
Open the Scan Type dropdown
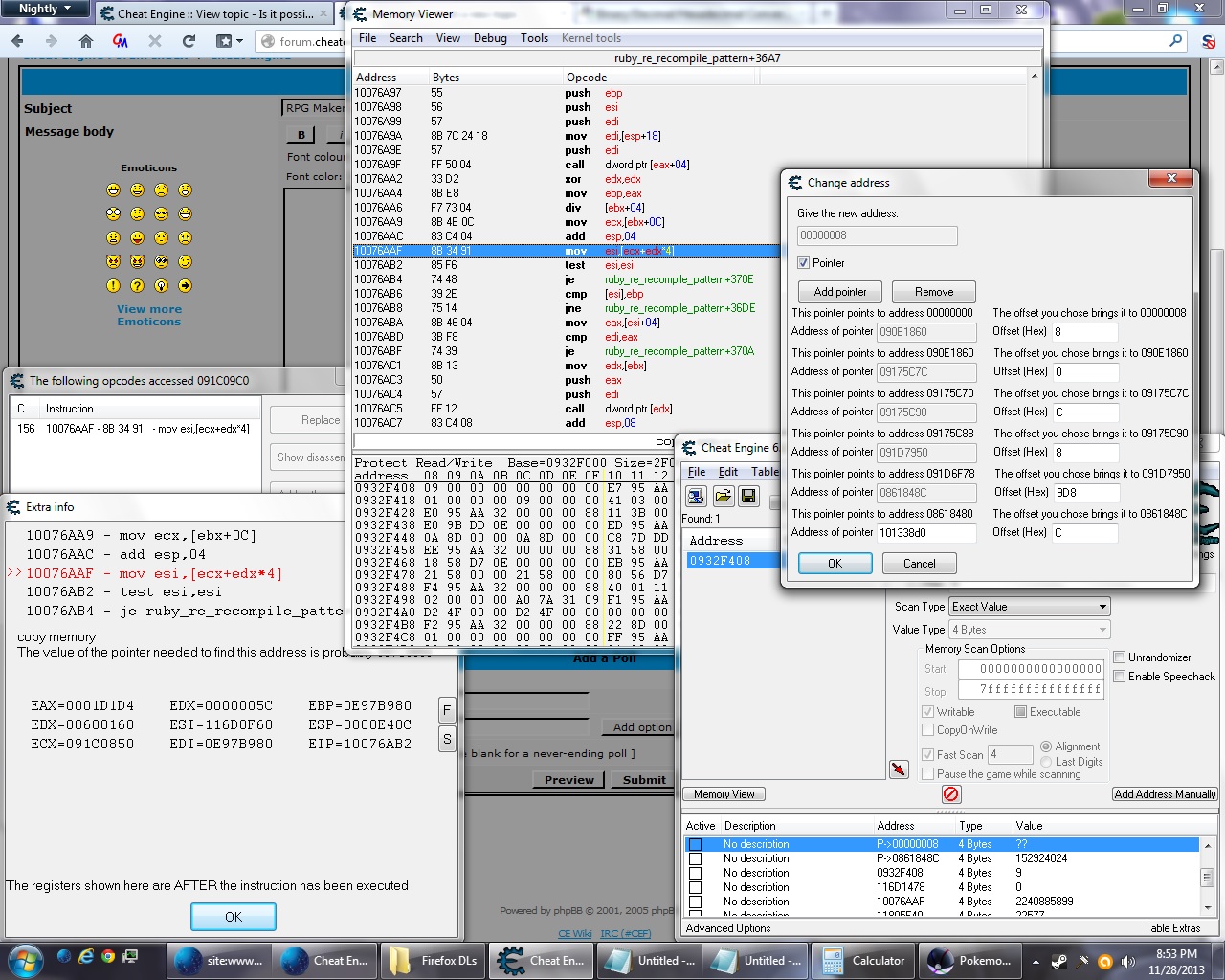tap(1029, 607)
